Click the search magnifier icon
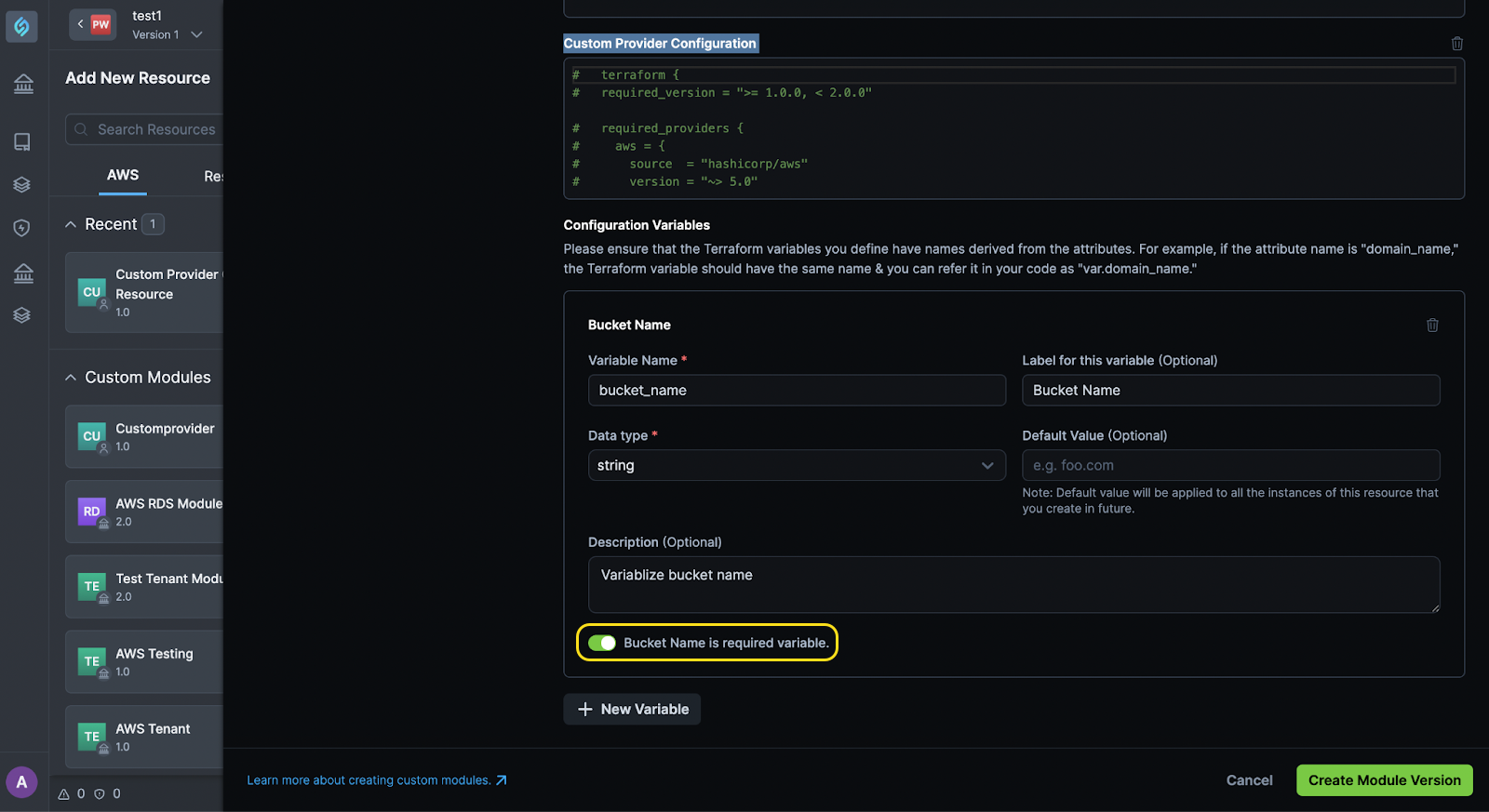1489x812 pixels. click(x=81, y=129)
